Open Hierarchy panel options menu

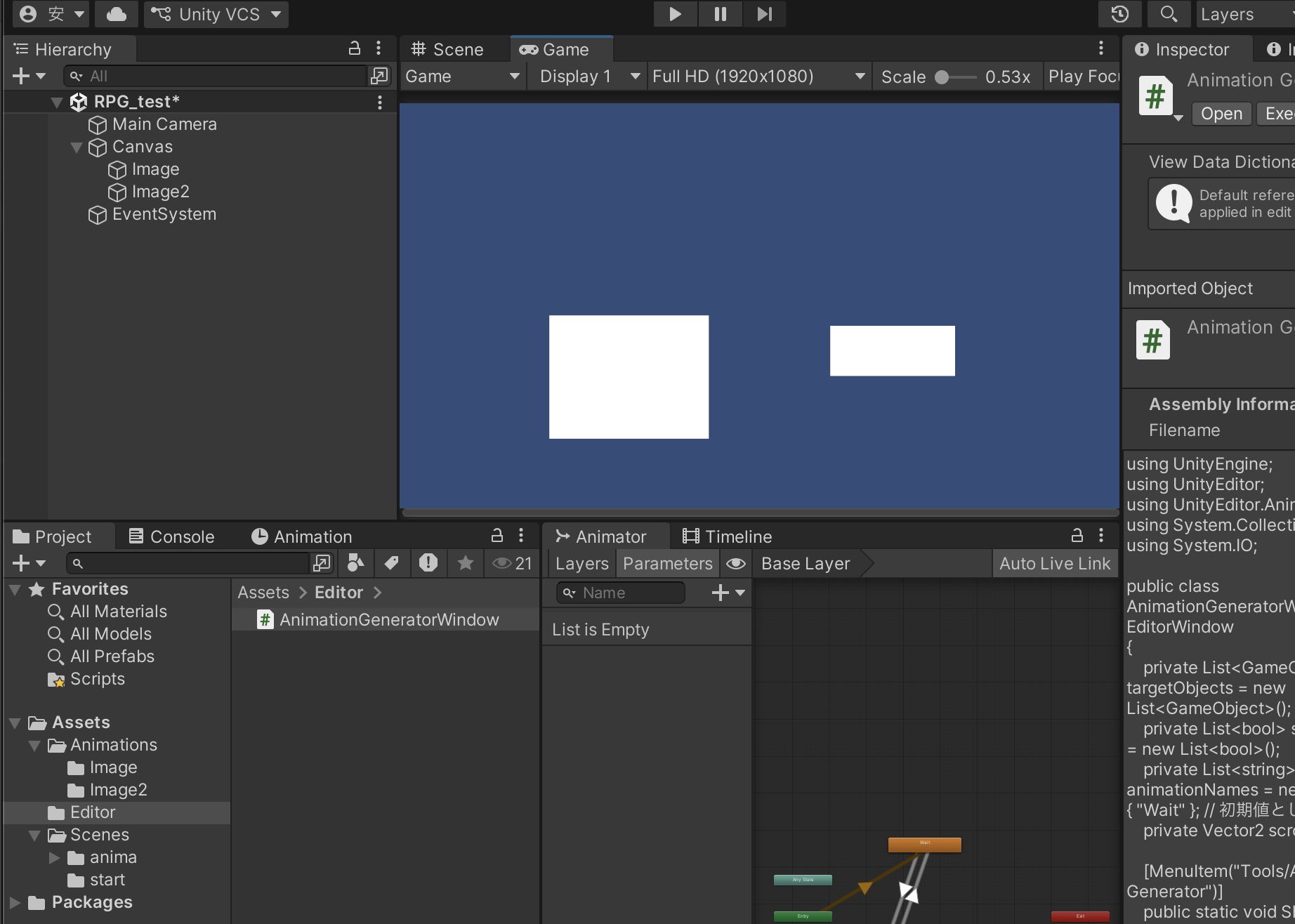click(x=379, y=48)
